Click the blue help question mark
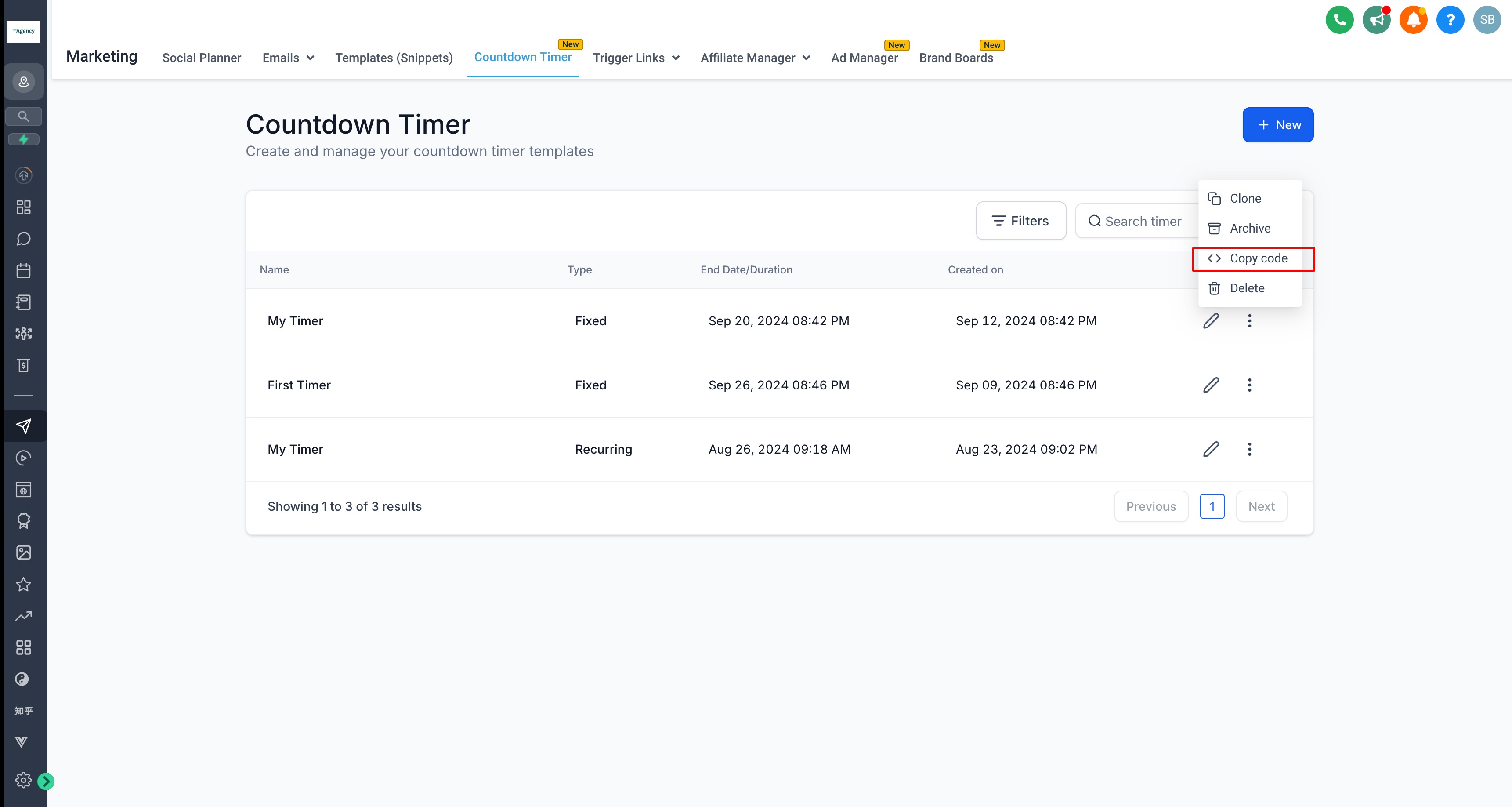 (1450, 20)
